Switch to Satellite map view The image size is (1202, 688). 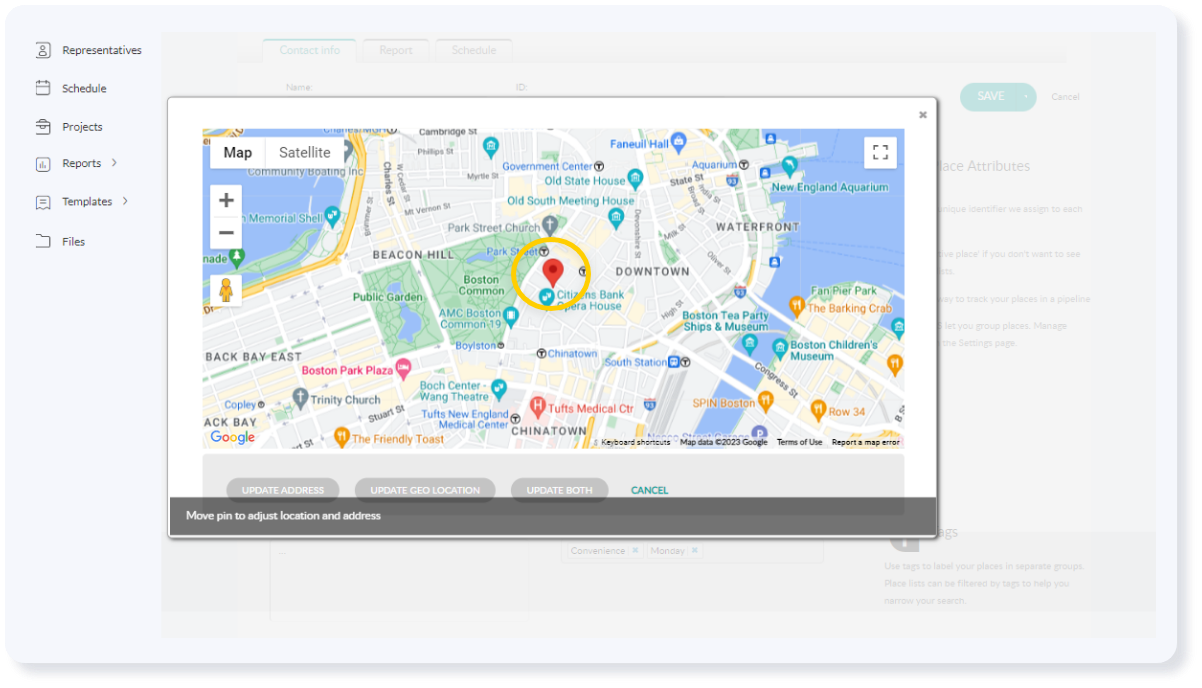point(305,153)
